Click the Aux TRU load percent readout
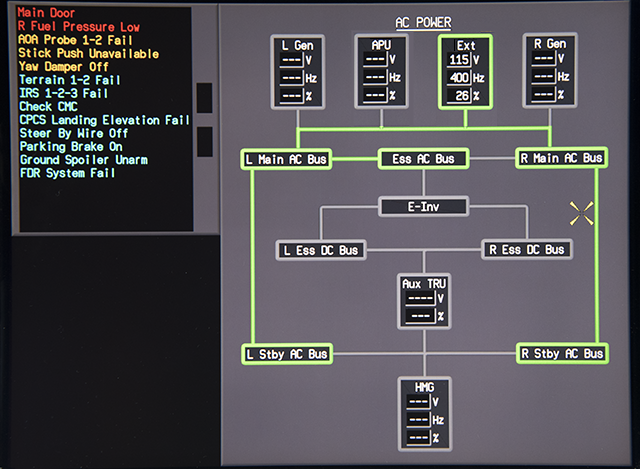Image resolution: width=640 pixels, height=469 pixels. coord(420,316)
